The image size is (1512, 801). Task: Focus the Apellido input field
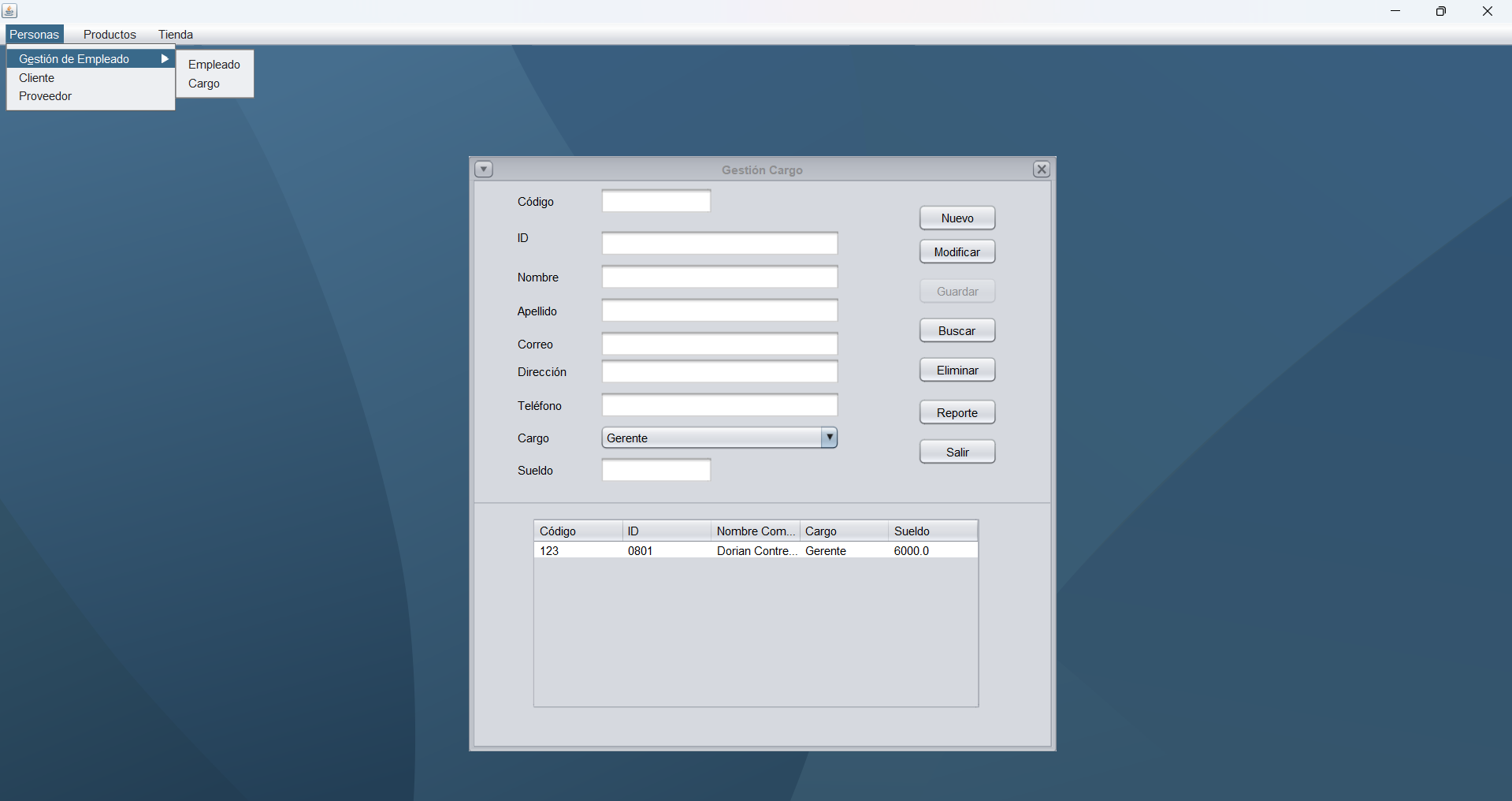(x=719, y=311)
